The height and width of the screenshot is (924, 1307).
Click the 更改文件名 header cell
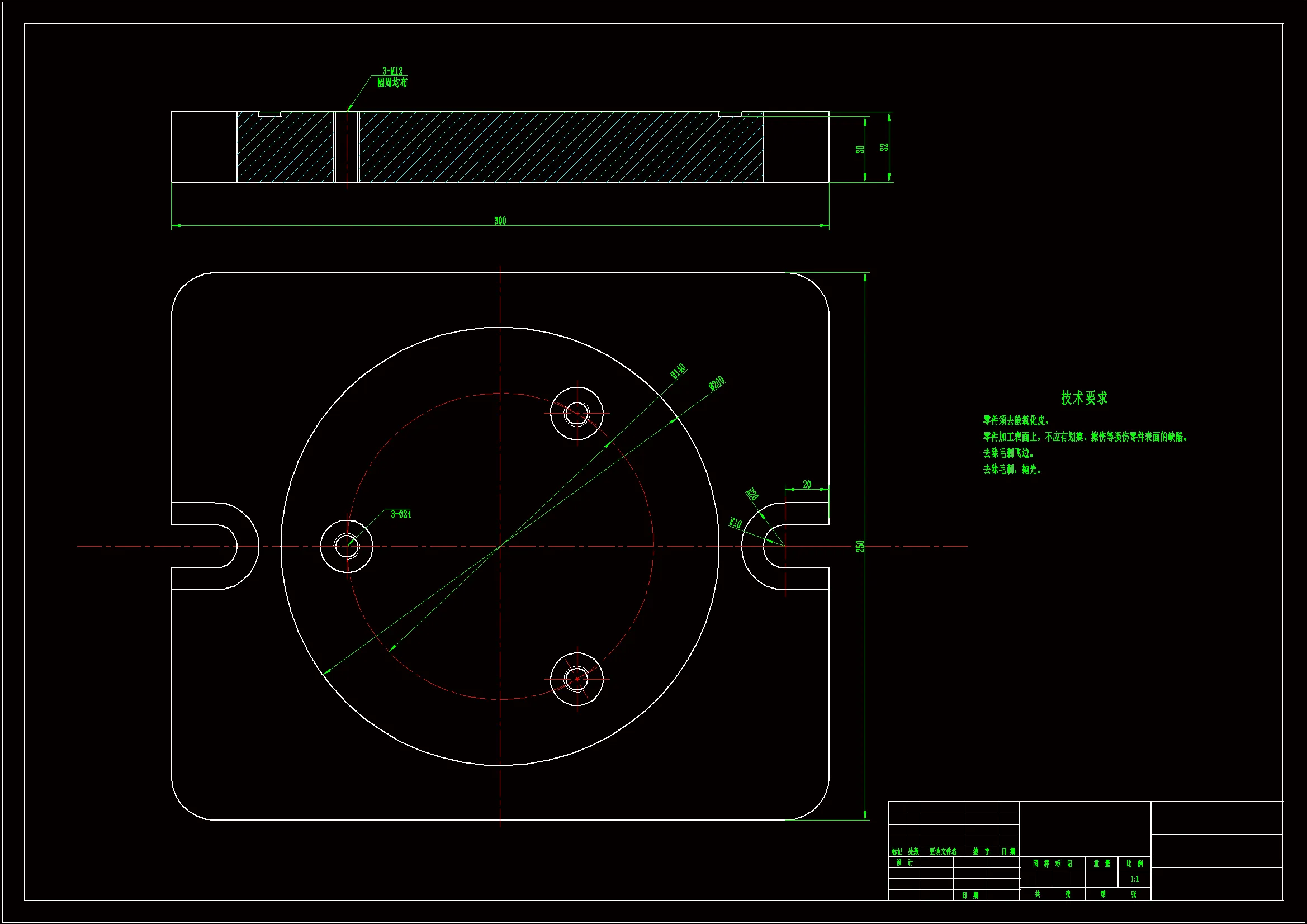click(943, 852)
